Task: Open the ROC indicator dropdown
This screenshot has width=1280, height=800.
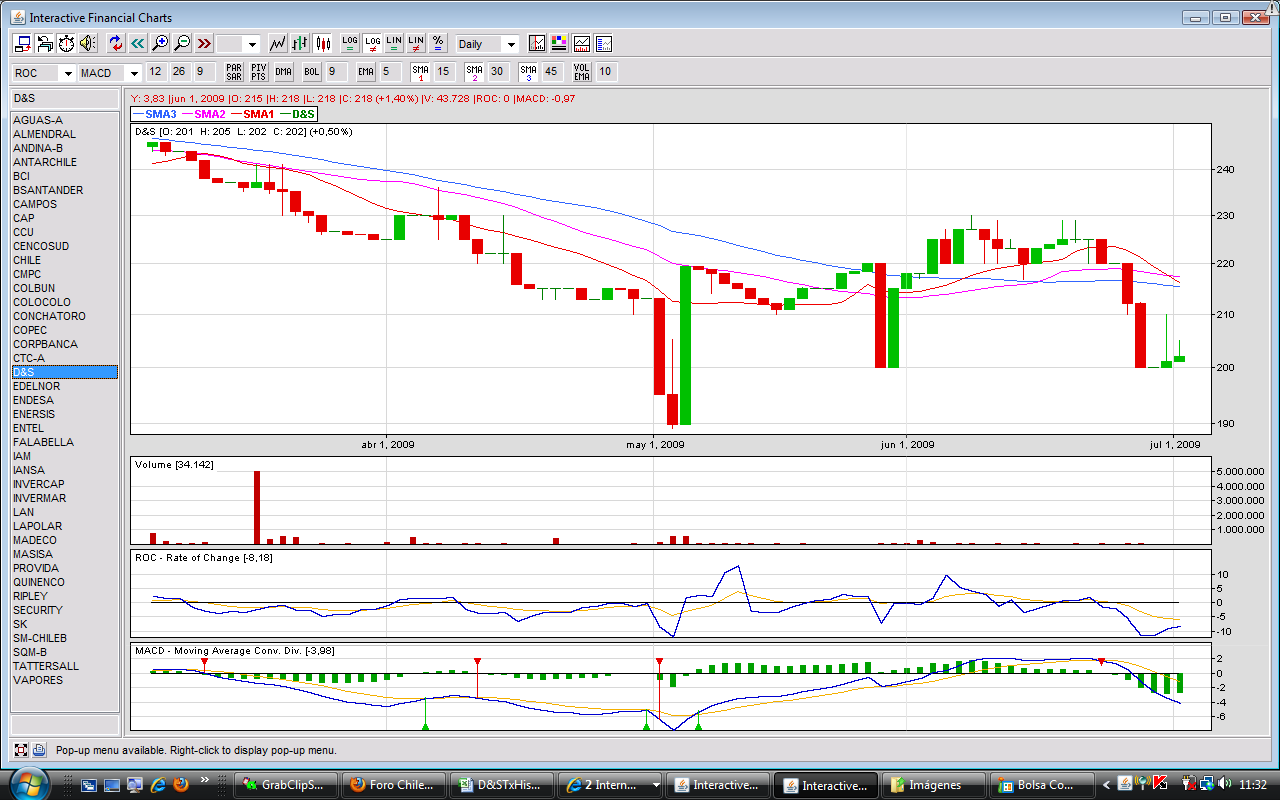Action: pos(43,73)
